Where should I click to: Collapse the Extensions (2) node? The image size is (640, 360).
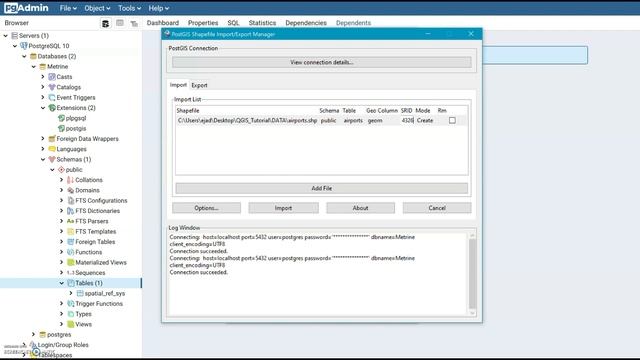click(x=43, y=108)
